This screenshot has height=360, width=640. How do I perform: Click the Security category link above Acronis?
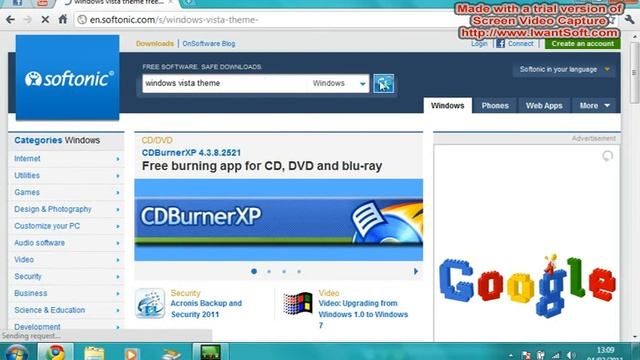point(185,293)
